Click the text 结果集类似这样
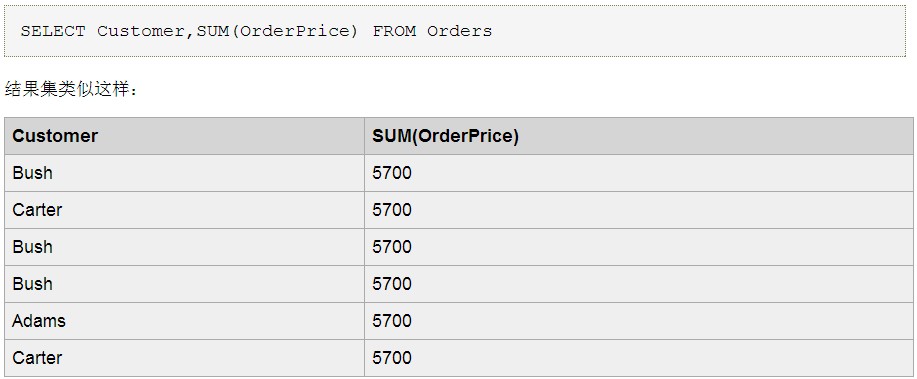Screen dimensions: 917x379 (66, 90)
